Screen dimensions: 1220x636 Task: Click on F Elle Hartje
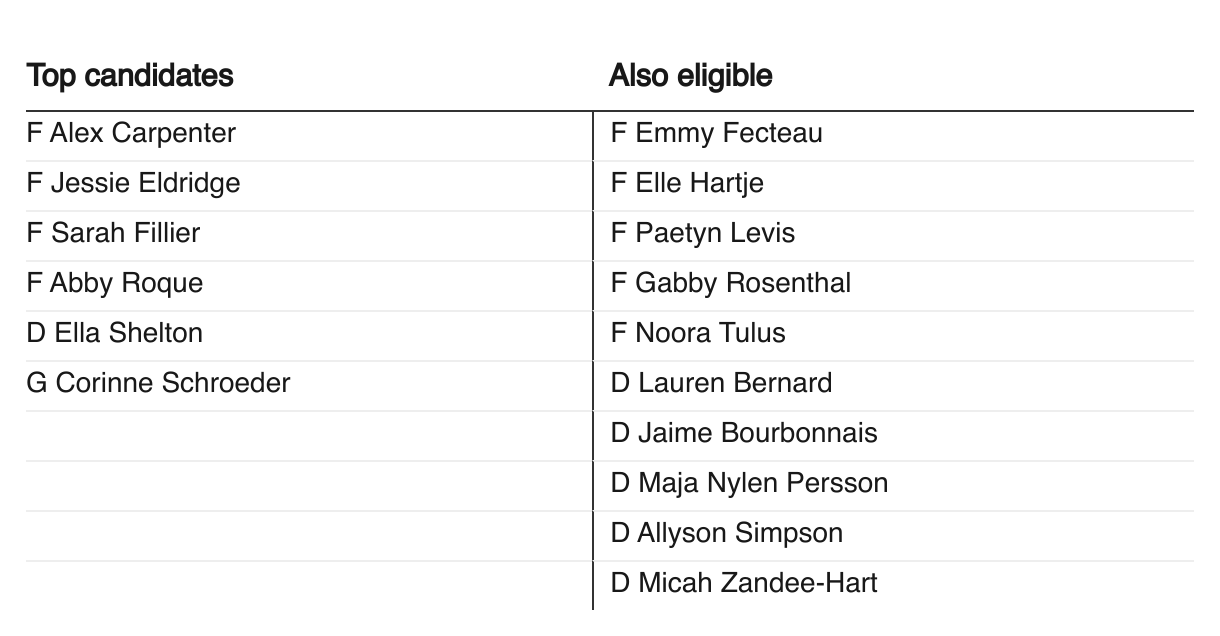[x=687, y=183]
